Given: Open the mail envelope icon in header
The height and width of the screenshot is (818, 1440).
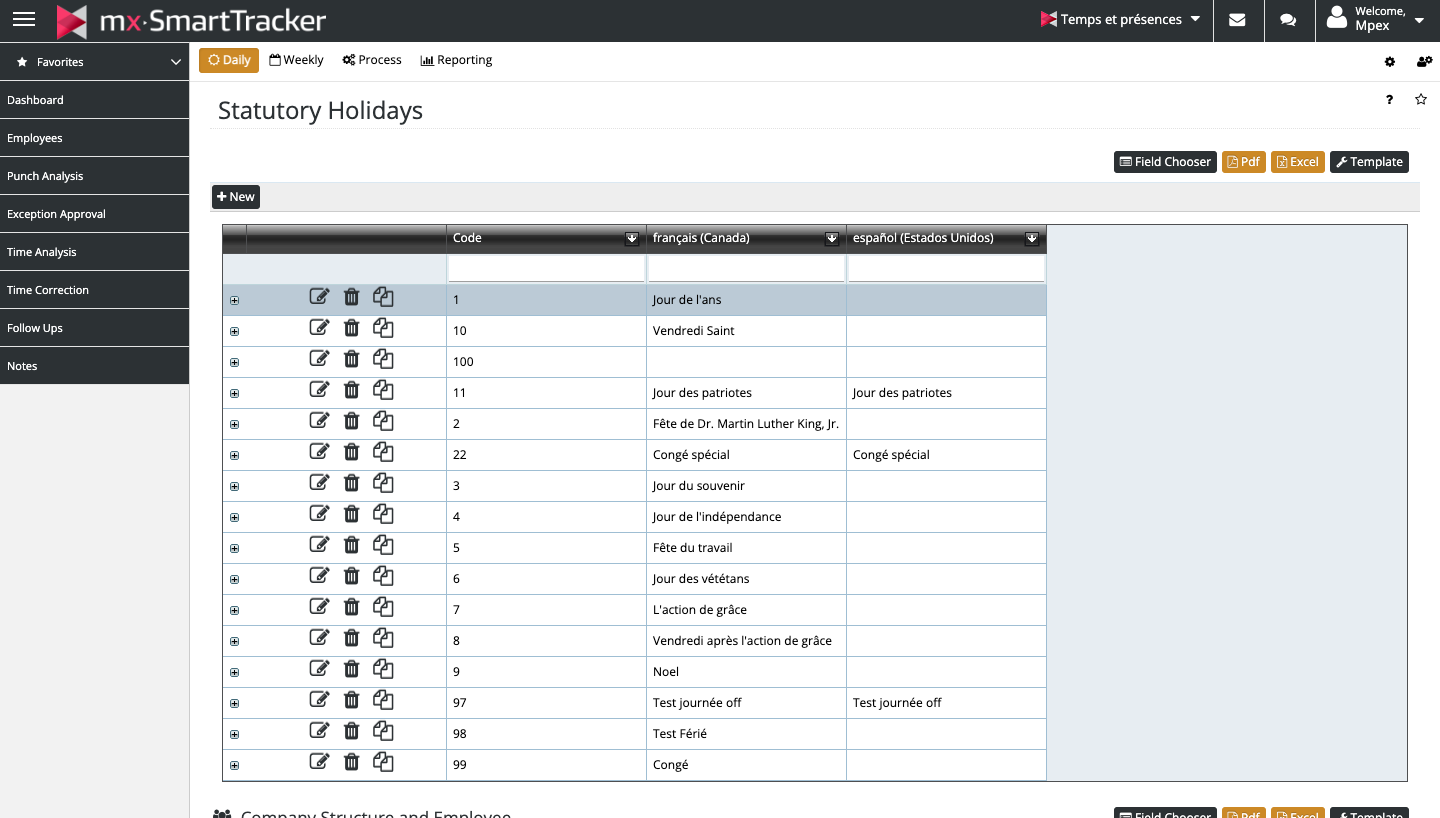Looking at the screenshot, I should [x=1237, y=20].
